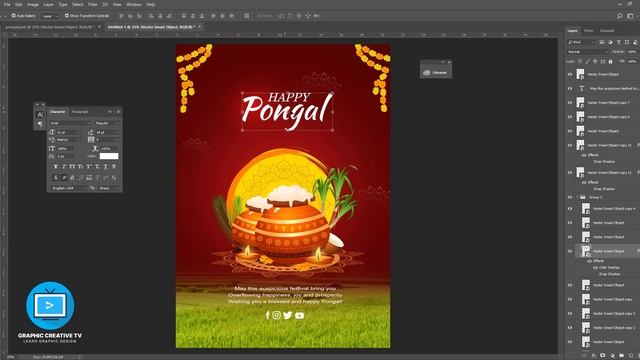The image size is (640, 360).
Task: Click distribute spacing icon in options bar
Action: click(247, 16)
